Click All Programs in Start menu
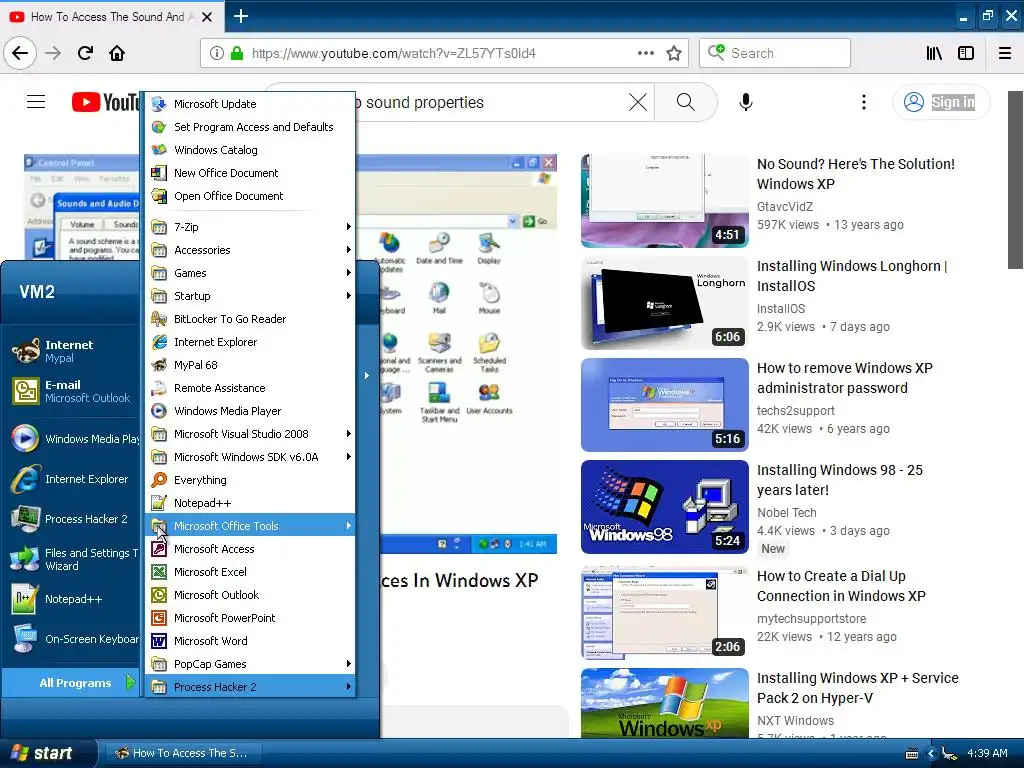Image resolution: width=1024 pixels, height=768 pixels. point(71,682)
